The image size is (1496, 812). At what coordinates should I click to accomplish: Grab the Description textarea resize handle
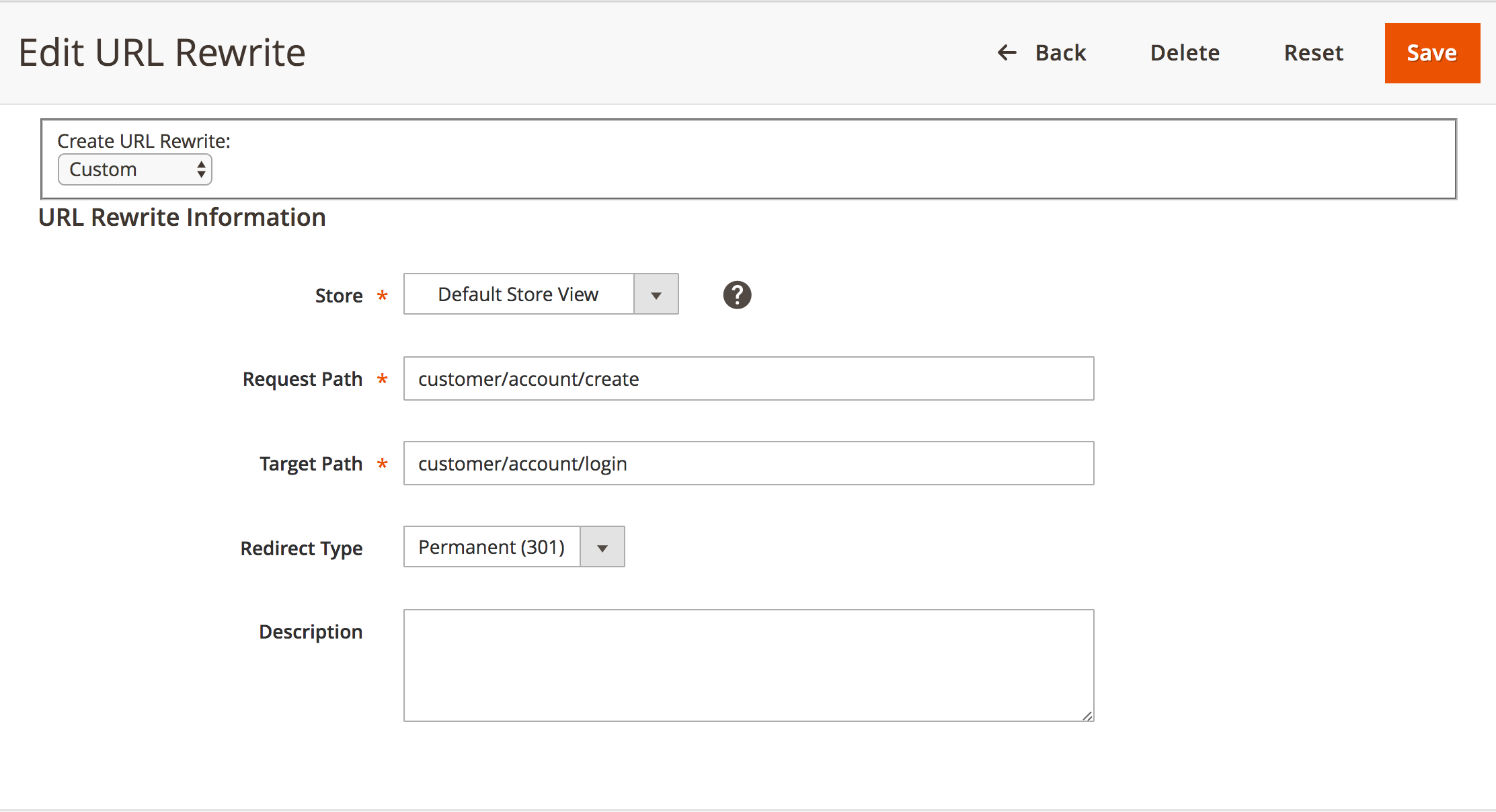point(1087,715)
